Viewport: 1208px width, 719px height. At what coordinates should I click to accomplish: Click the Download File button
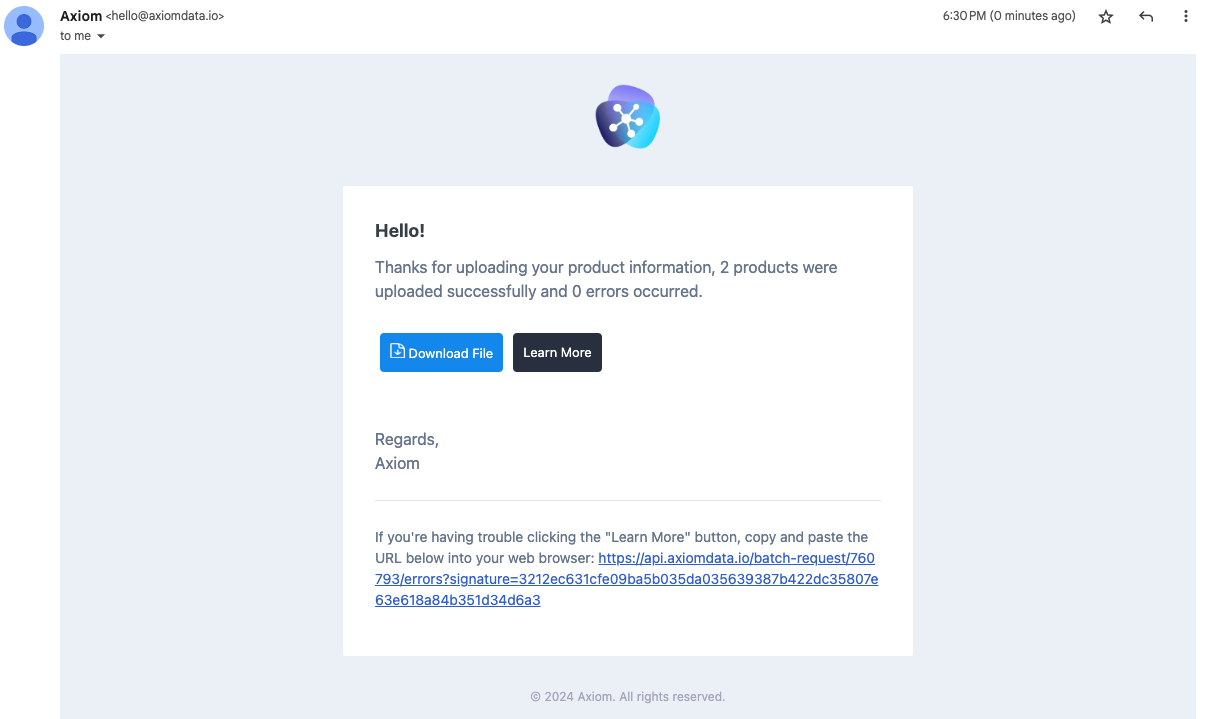pyautogui.click(x=441, y=352)
